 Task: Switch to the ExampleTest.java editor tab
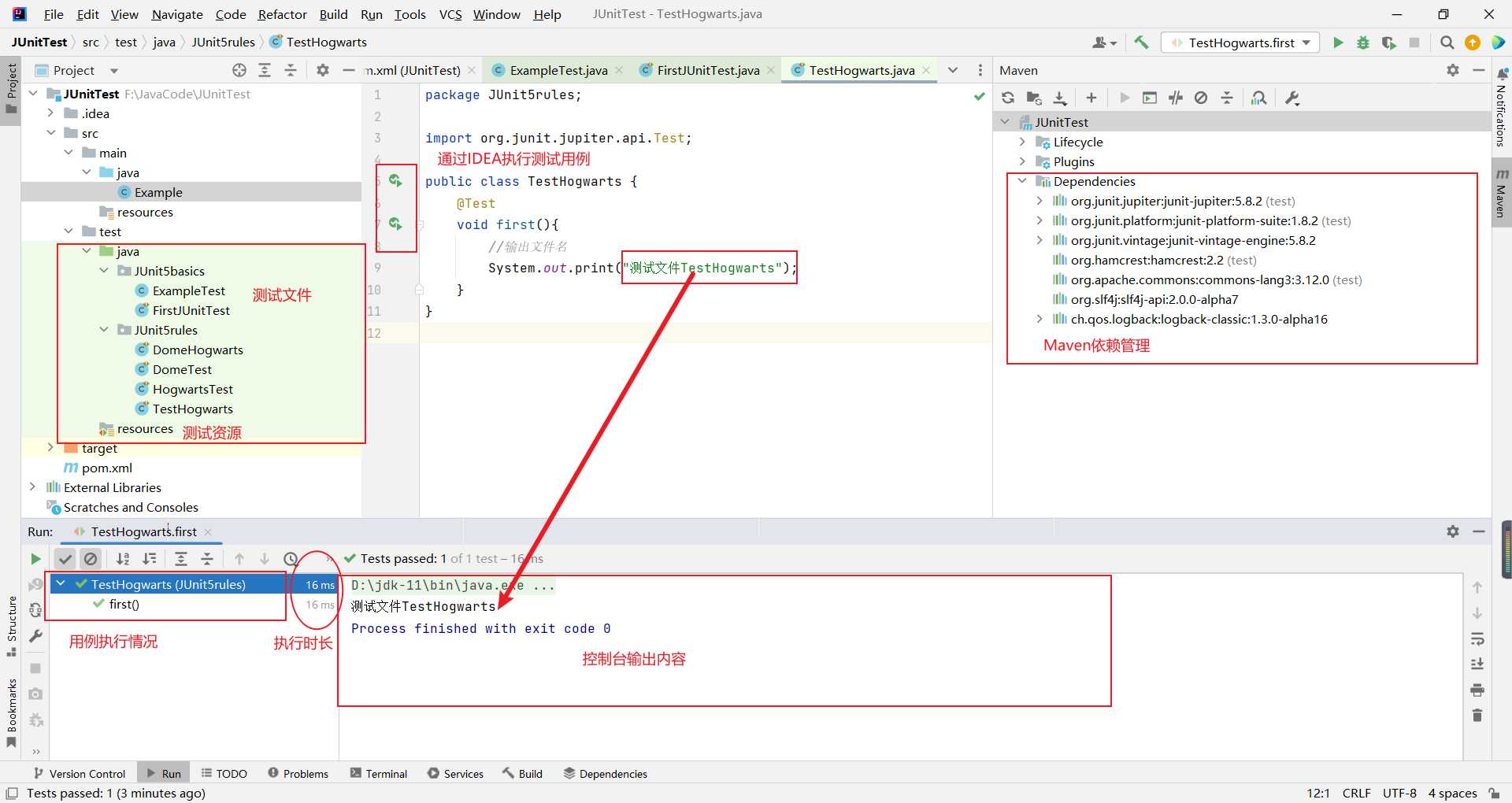[x=558, y=70]
